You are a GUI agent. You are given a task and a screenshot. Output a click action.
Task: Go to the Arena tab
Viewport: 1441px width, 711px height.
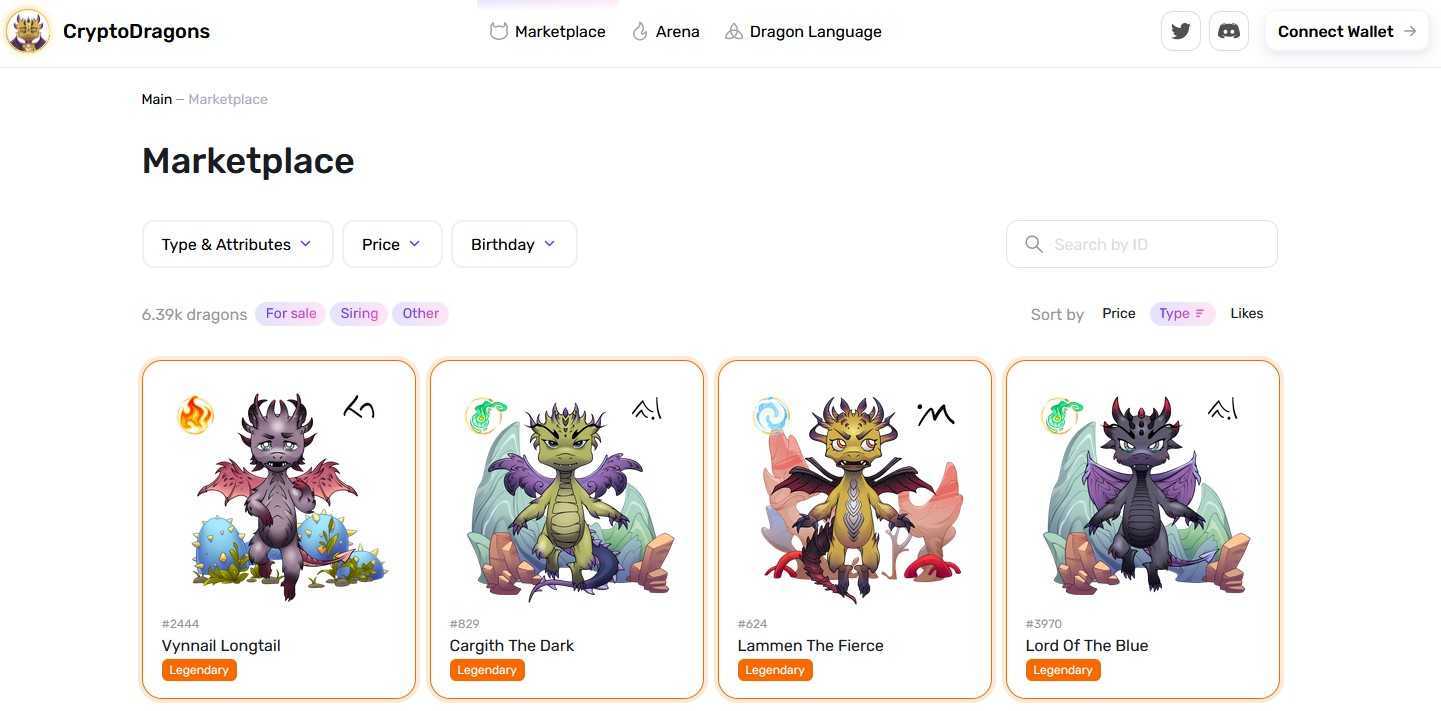666,32
